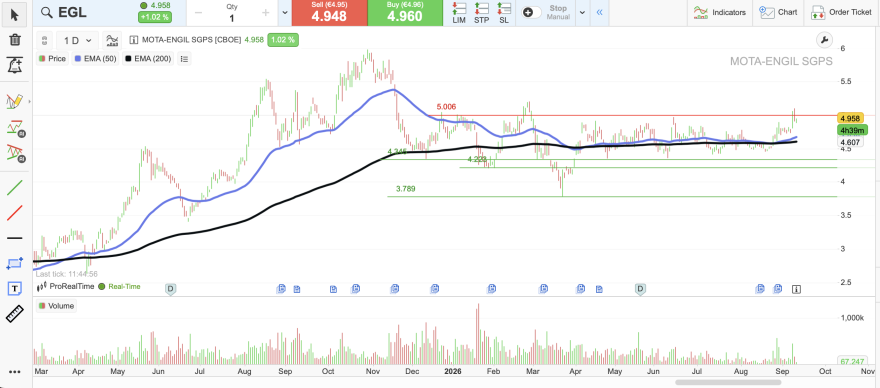Expand the quantity options dropdown arrow
This screenshot has width=880, height=388.
coord(285,13)
